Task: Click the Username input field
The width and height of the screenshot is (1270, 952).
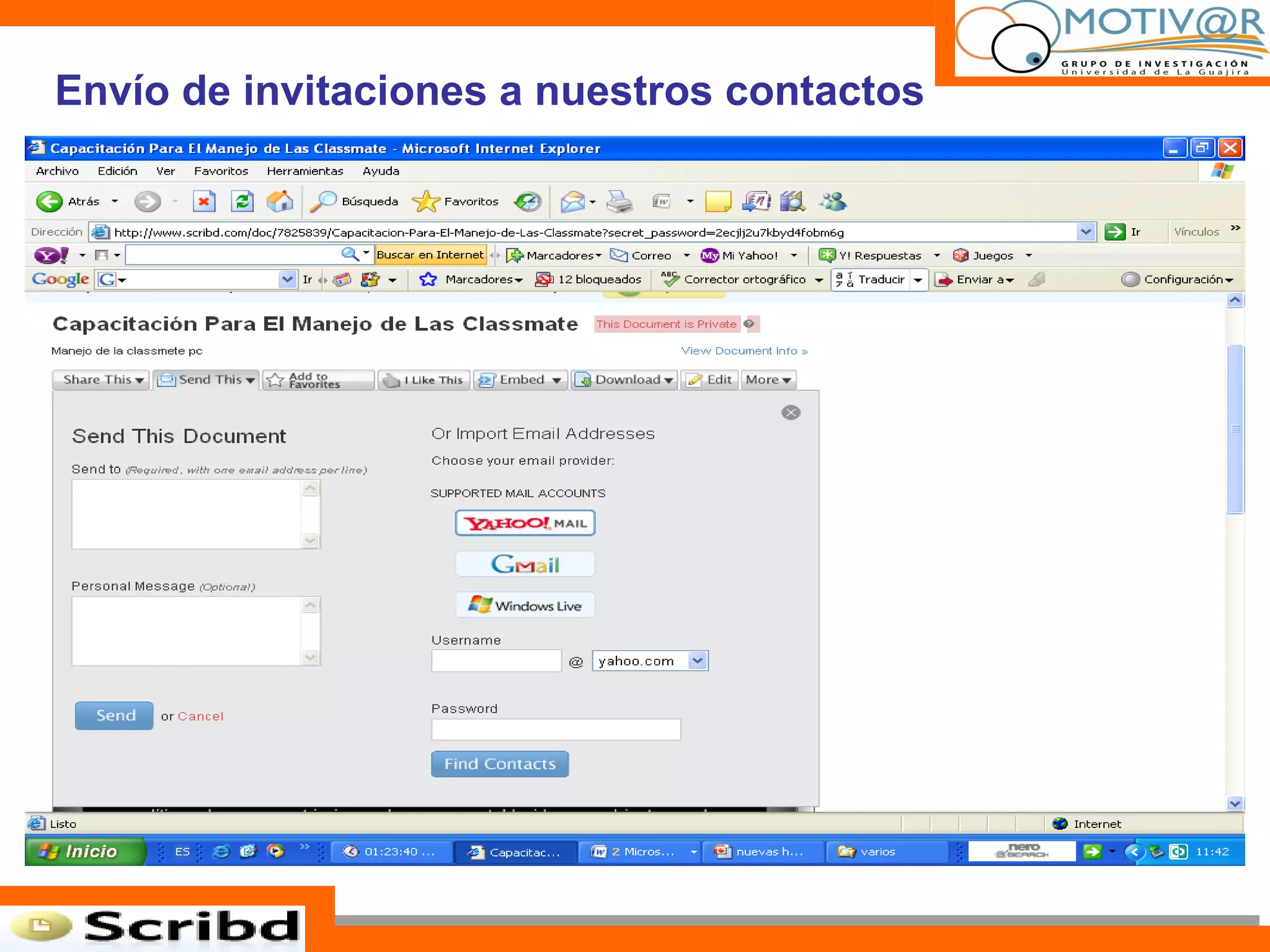Action: click(497, 661)
